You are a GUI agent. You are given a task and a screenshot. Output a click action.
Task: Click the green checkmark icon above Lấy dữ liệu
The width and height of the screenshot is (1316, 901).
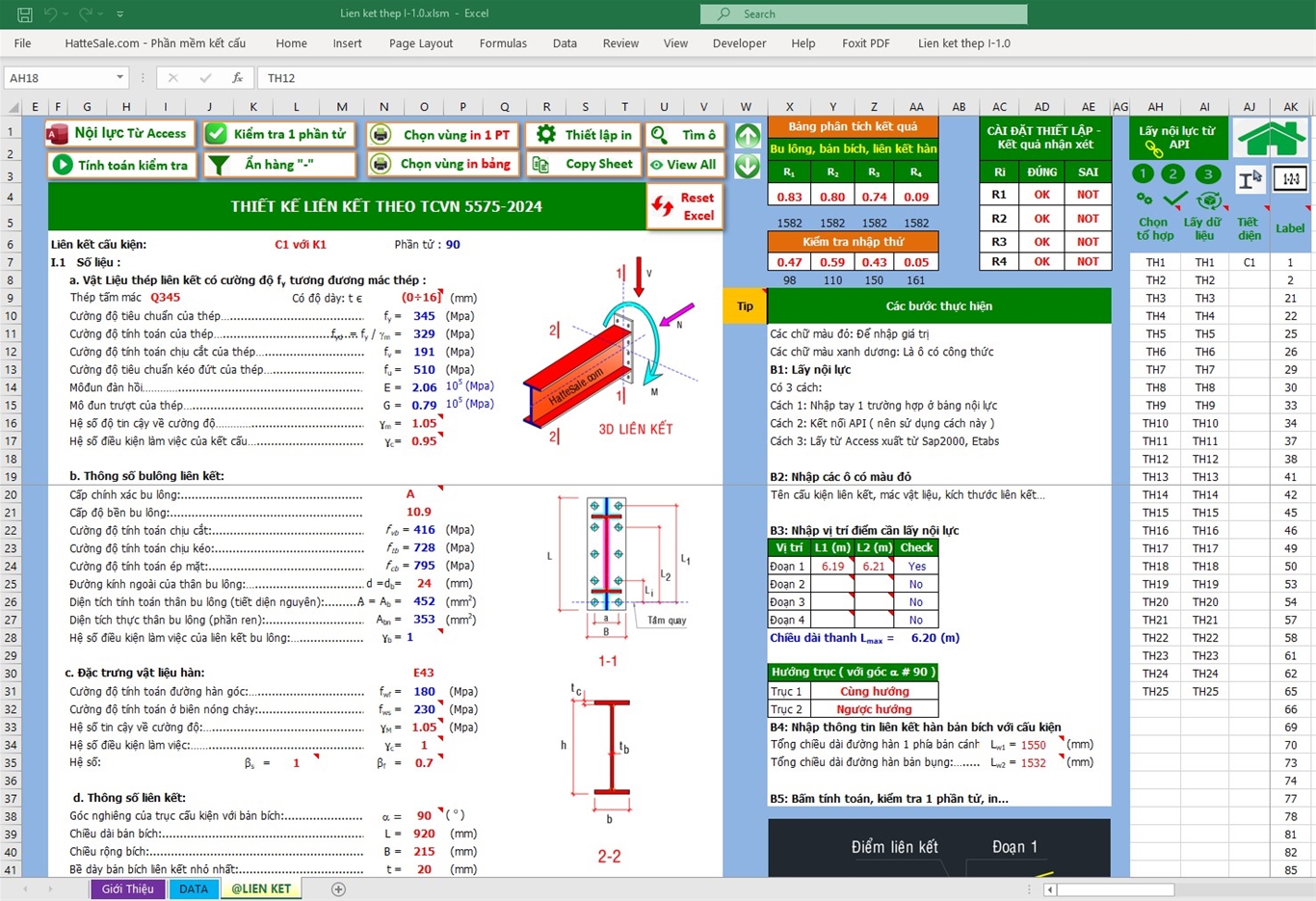[1174, 199]
